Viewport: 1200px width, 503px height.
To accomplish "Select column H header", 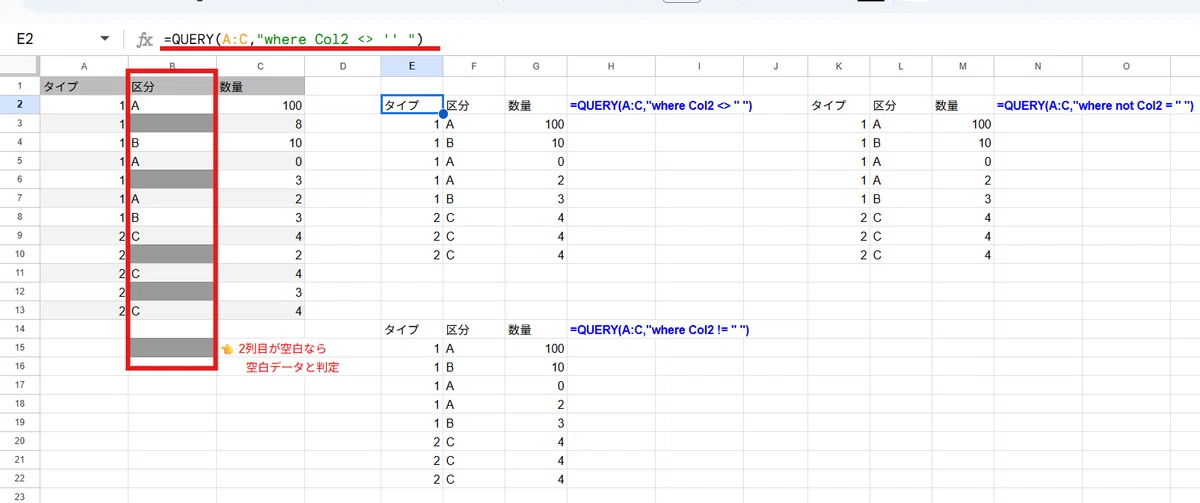I will (611, 66).
